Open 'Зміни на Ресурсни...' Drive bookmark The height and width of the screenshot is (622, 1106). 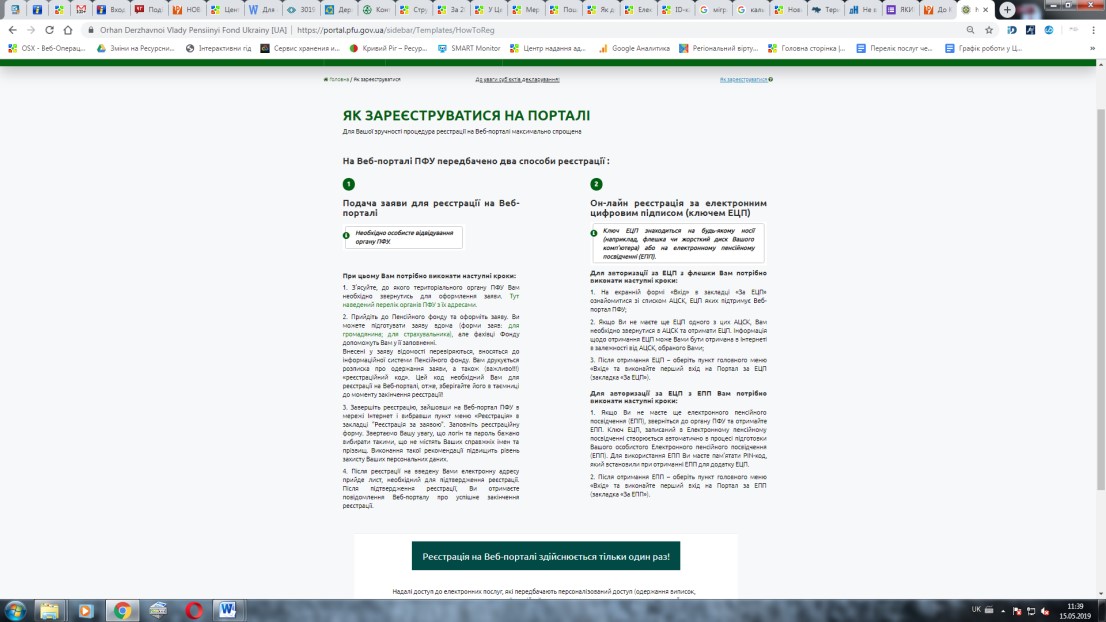click(x=135, y=49)
